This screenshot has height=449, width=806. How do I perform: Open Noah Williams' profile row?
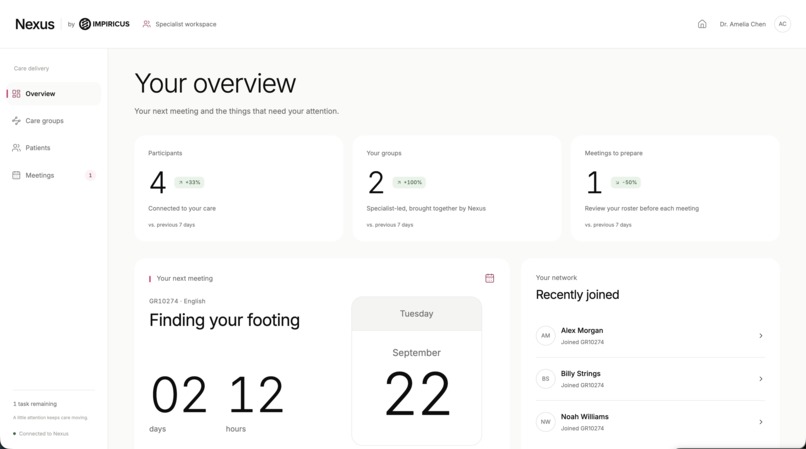(650, 422)
